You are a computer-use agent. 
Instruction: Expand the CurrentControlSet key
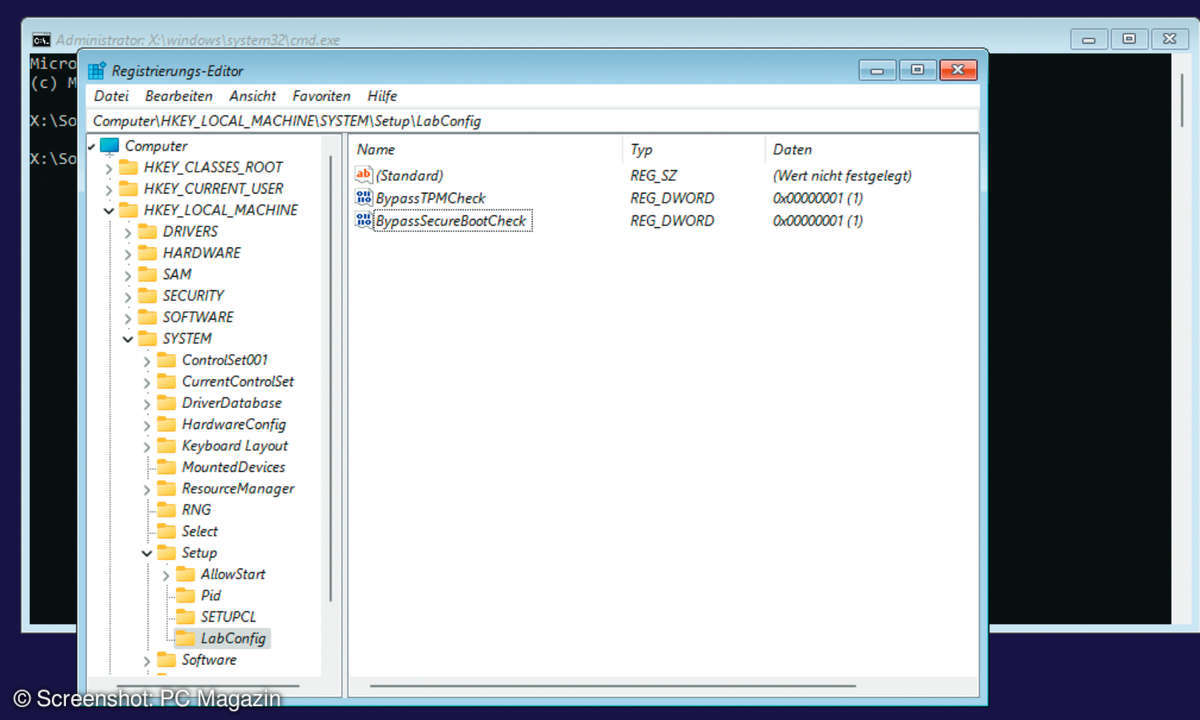(x=147, y=382)
